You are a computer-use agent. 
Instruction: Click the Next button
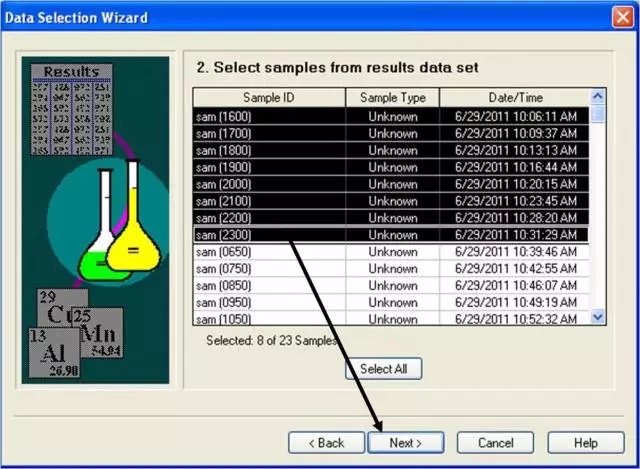(x=406, y=442)
